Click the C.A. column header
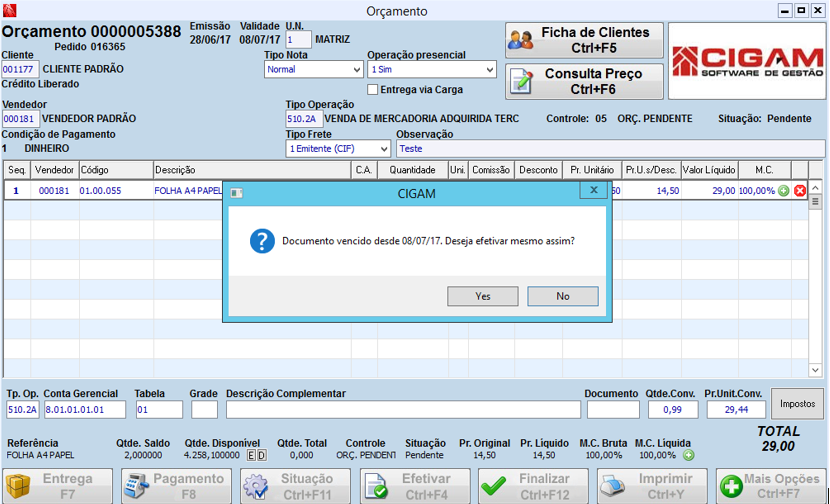Viewport: 830px width, 504px height. 364,170
